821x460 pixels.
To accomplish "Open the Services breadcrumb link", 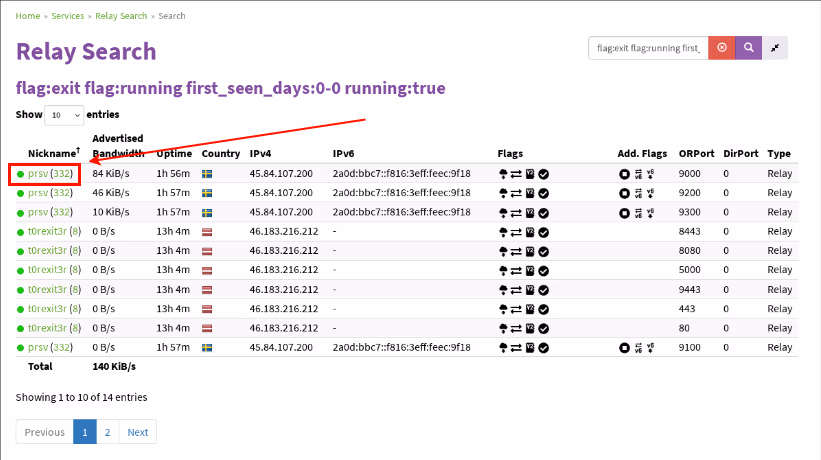I will pyautogui.click(x=67, y=16).
